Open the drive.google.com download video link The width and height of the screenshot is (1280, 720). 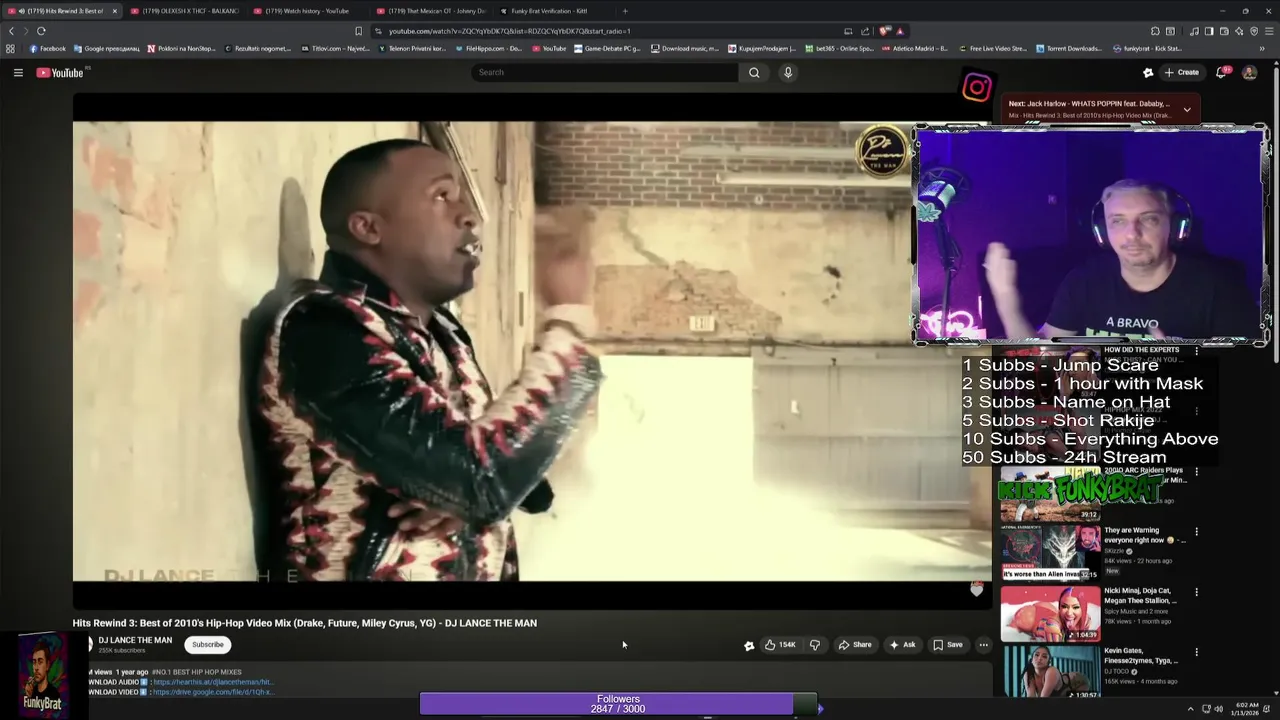pos(213,692)
